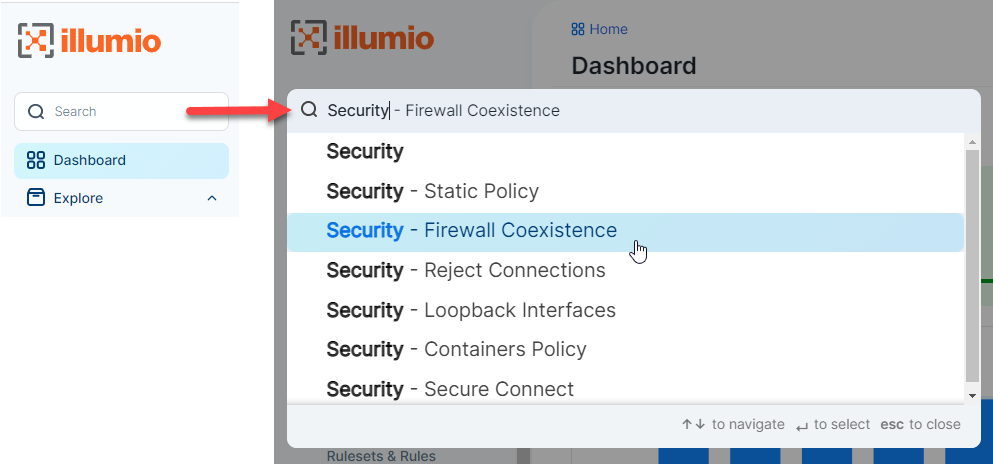993x464 pixels.
Task: Open Security - Loopback Interfaces result
Action: (471, 310)
